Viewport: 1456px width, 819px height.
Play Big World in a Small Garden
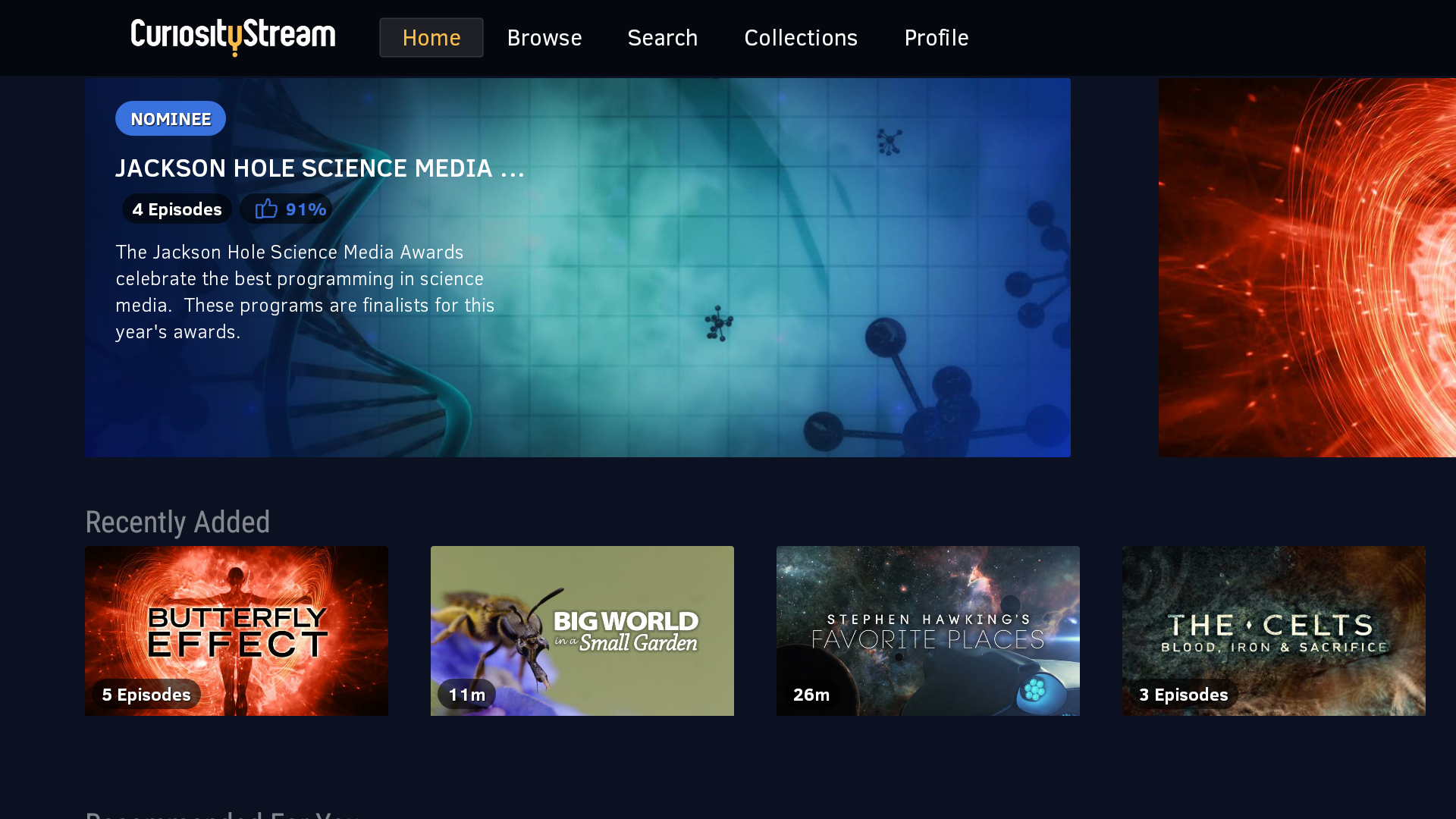[582, 630]
